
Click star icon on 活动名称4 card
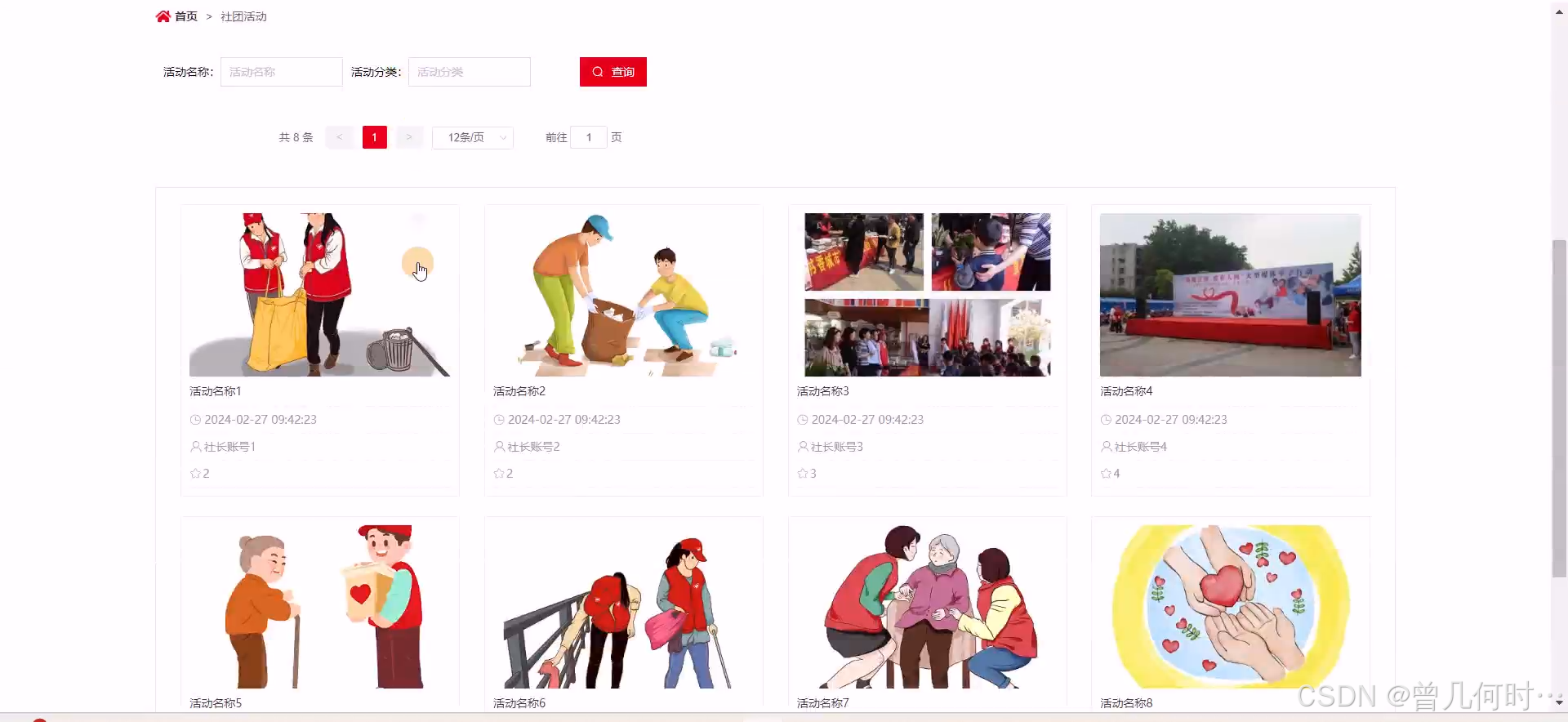coord(1106,474)
